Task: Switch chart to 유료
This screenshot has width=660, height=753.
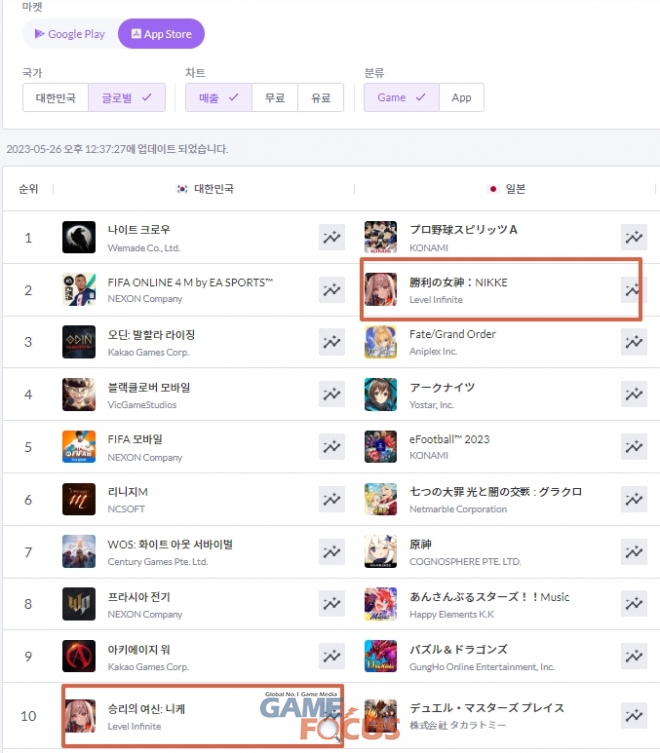Action: [x=321, y=98]
